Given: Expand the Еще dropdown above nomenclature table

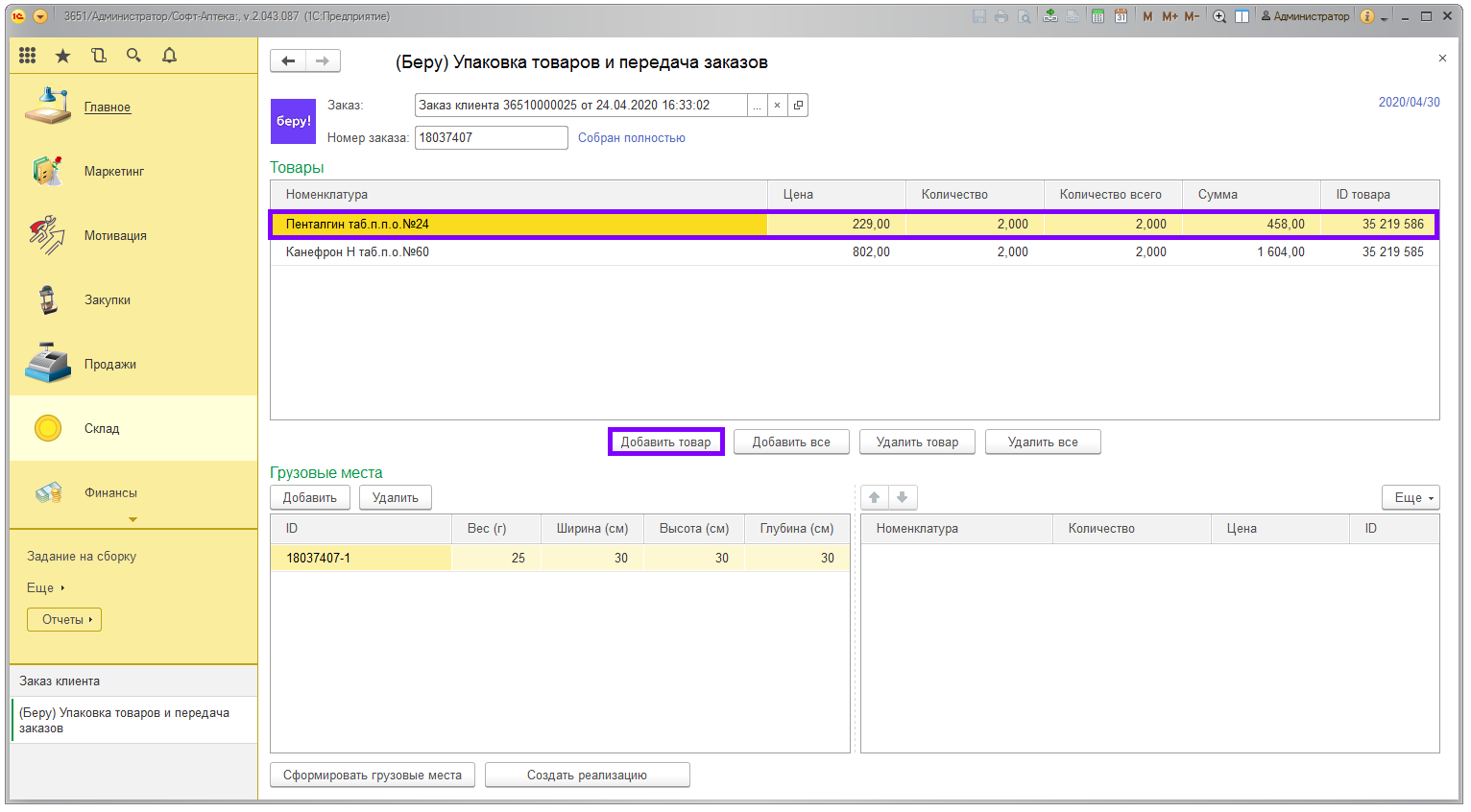Looking at the screenshot, I should click(1411, 497).
